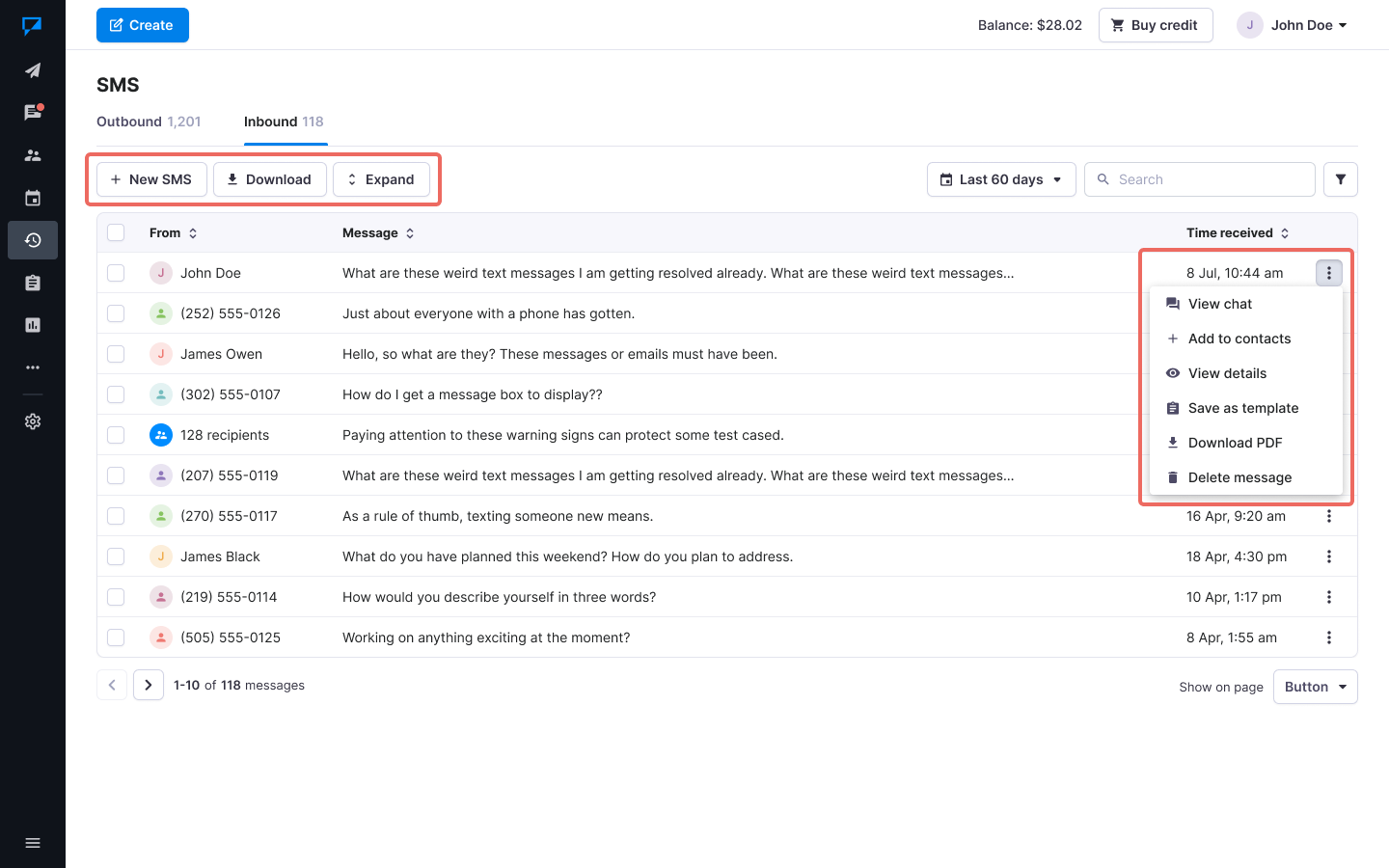1389x868 pixels.
Task: Click the blue Create button
Action: click(143, 25)
